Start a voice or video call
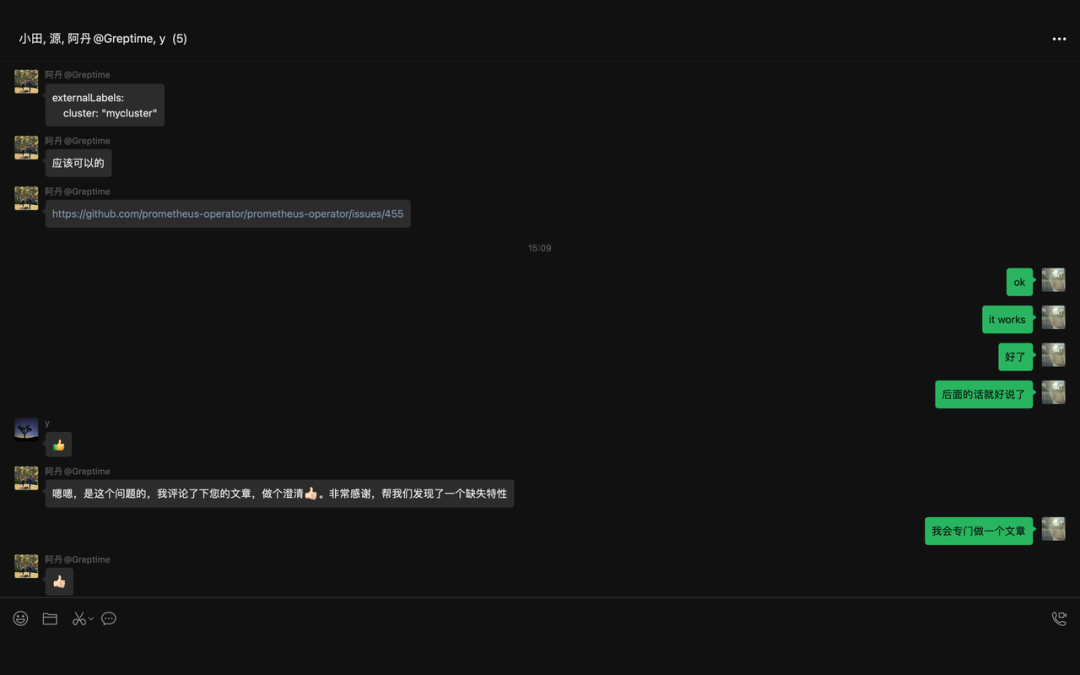Image resolution: width=1080 pixels, height=675 pixels. pos(1059,619)
